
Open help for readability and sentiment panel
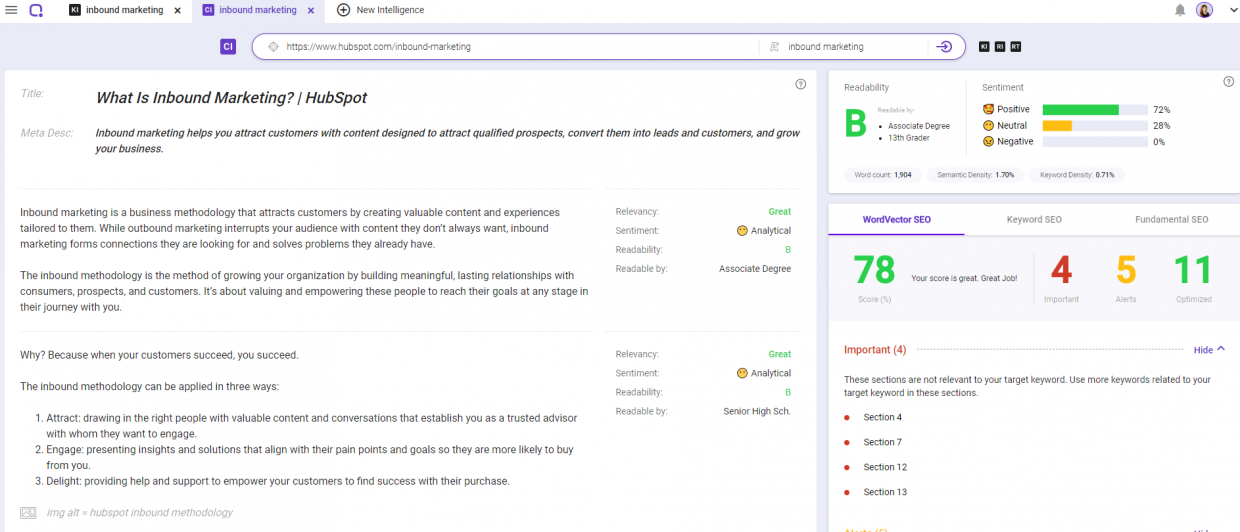[1229, 82]
